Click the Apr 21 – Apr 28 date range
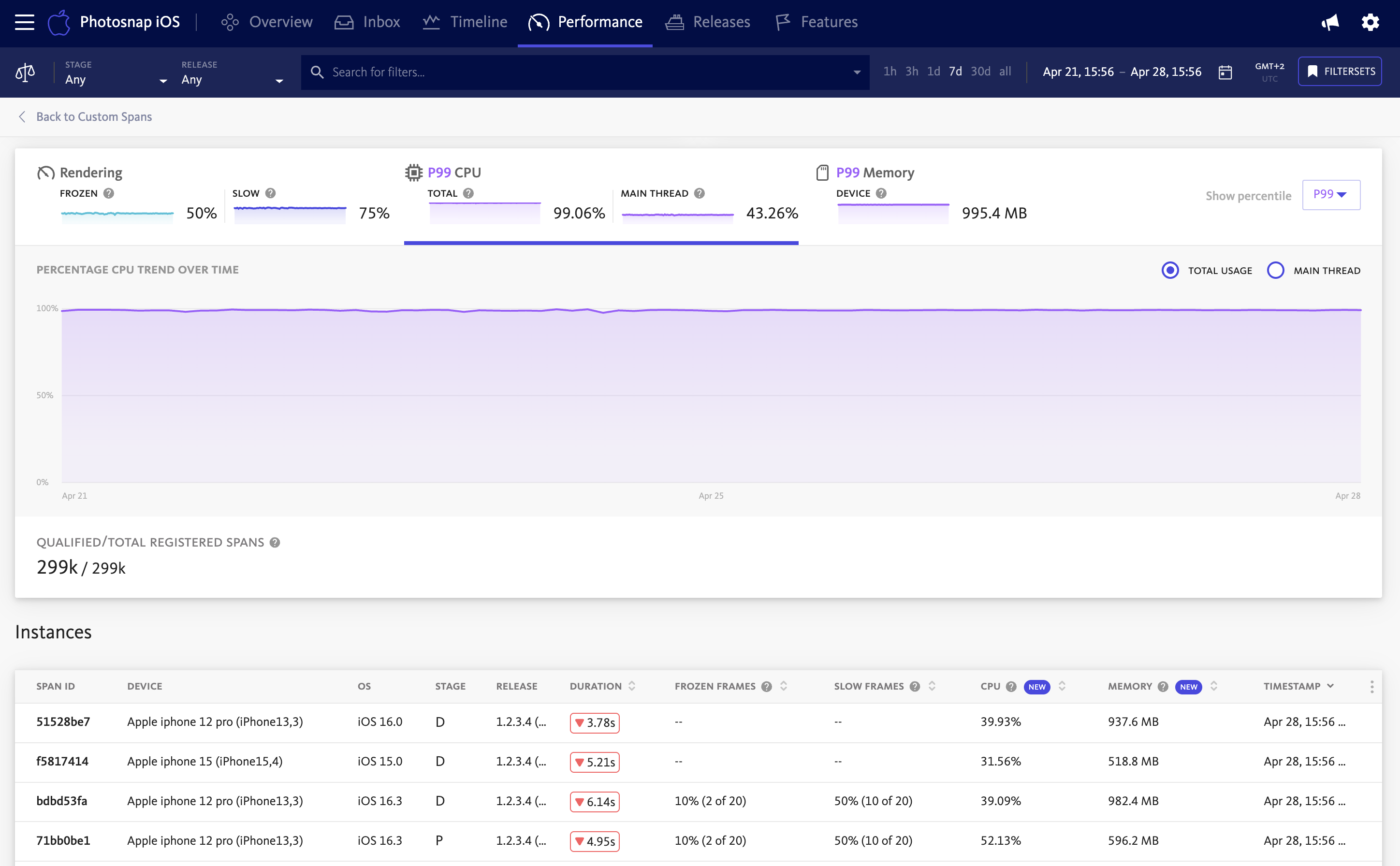1400x866 pixels. click(1122, 72)
